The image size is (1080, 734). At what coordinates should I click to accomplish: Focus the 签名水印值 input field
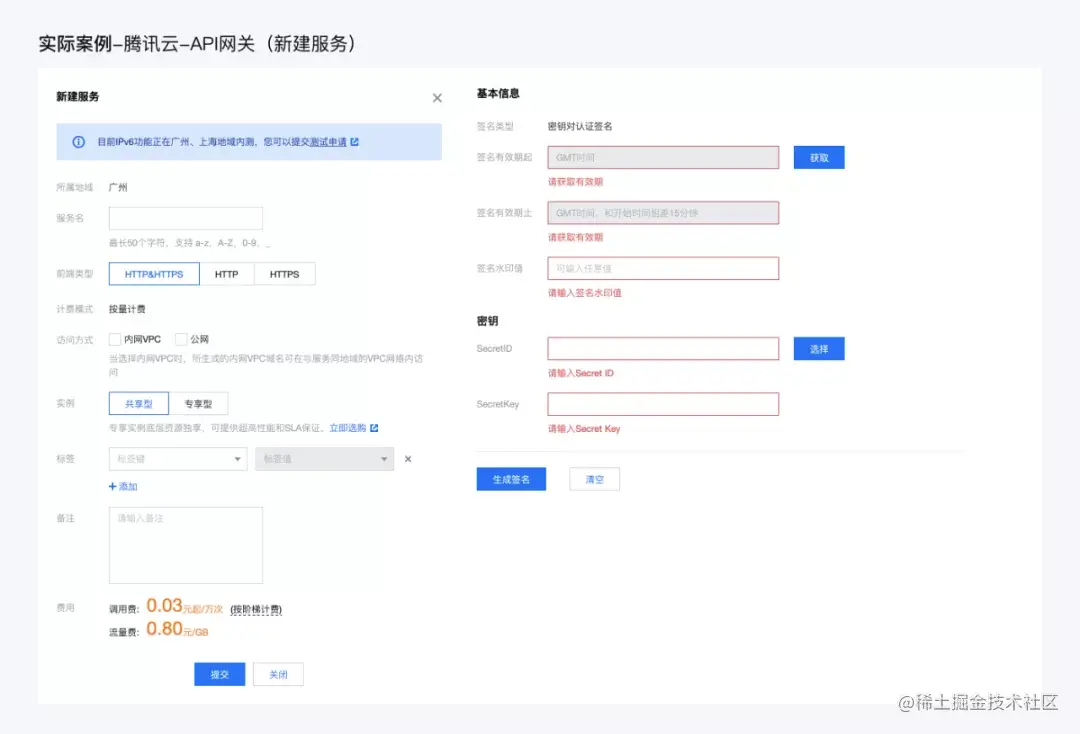[663, 269]
